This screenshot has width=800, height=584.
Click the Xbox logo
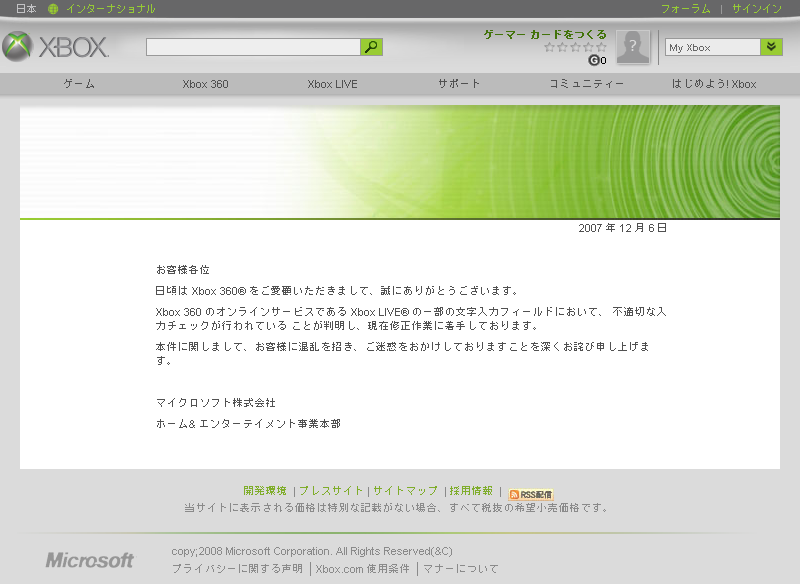click(56, 47)
